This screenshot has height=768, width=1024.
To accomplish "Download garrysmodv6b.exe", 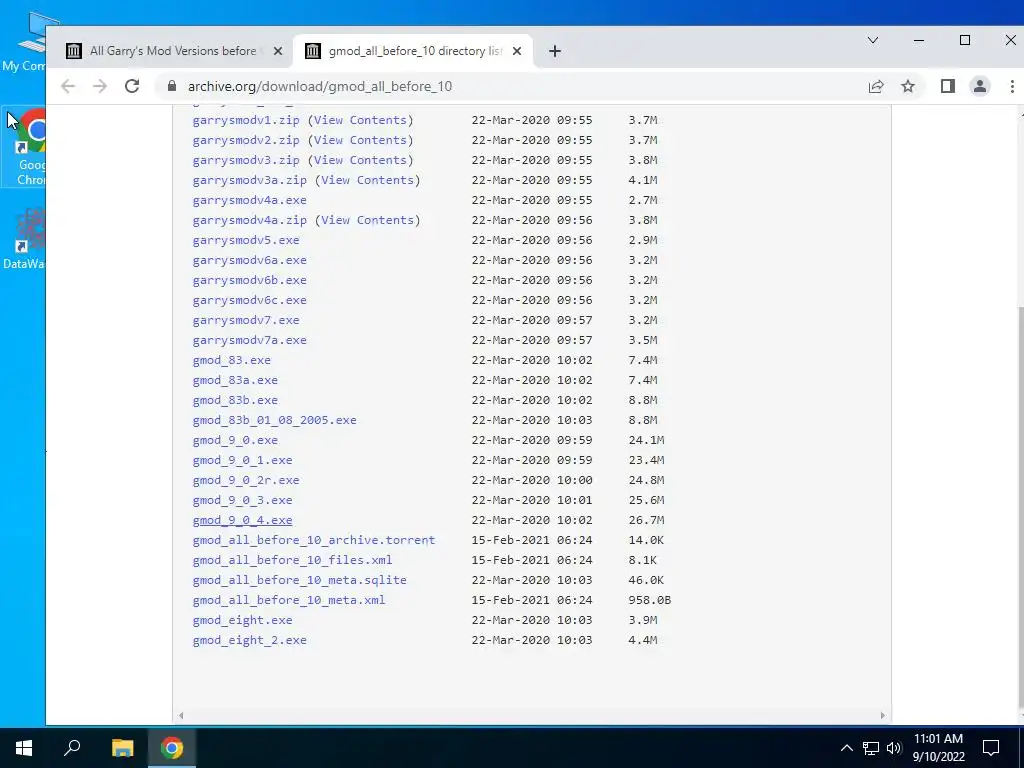I will tap(249, 280).
